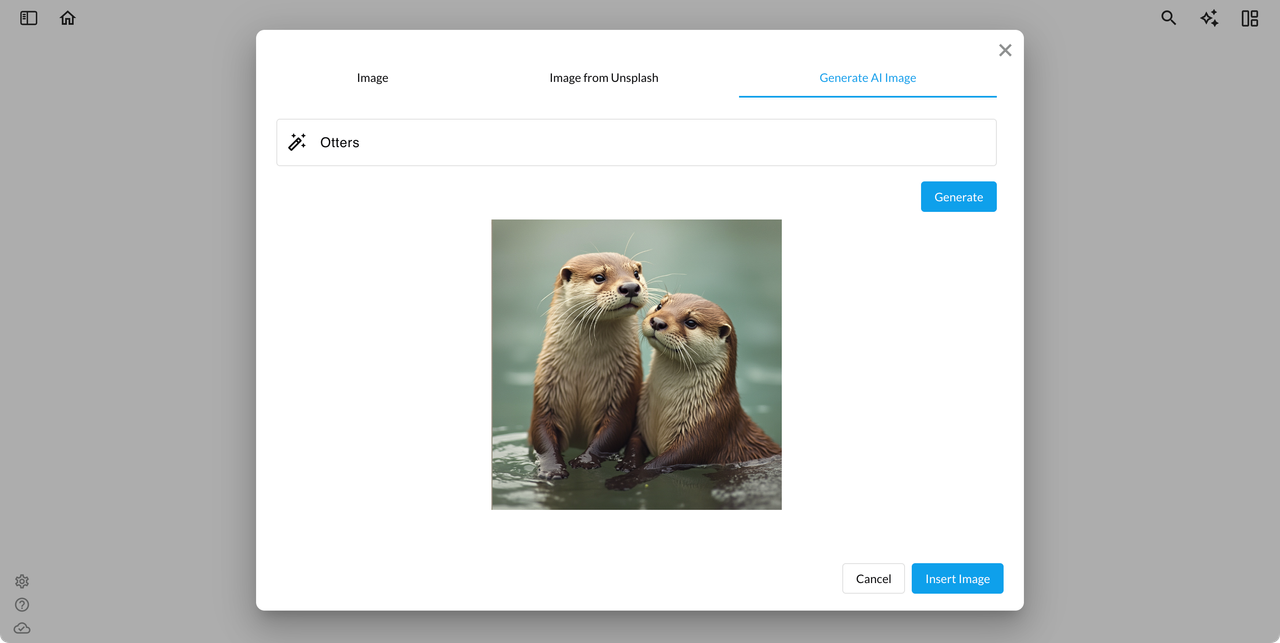The height and width of the screenshot is (643, 1280).
Task: Close the image dialog
Action: coord(1005,50)
